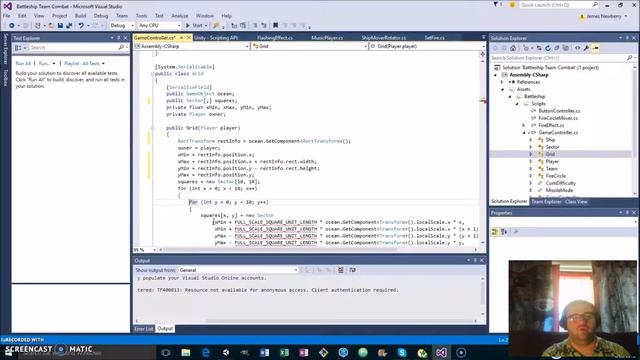Switch to Unity - Scripting API tab

216,38
